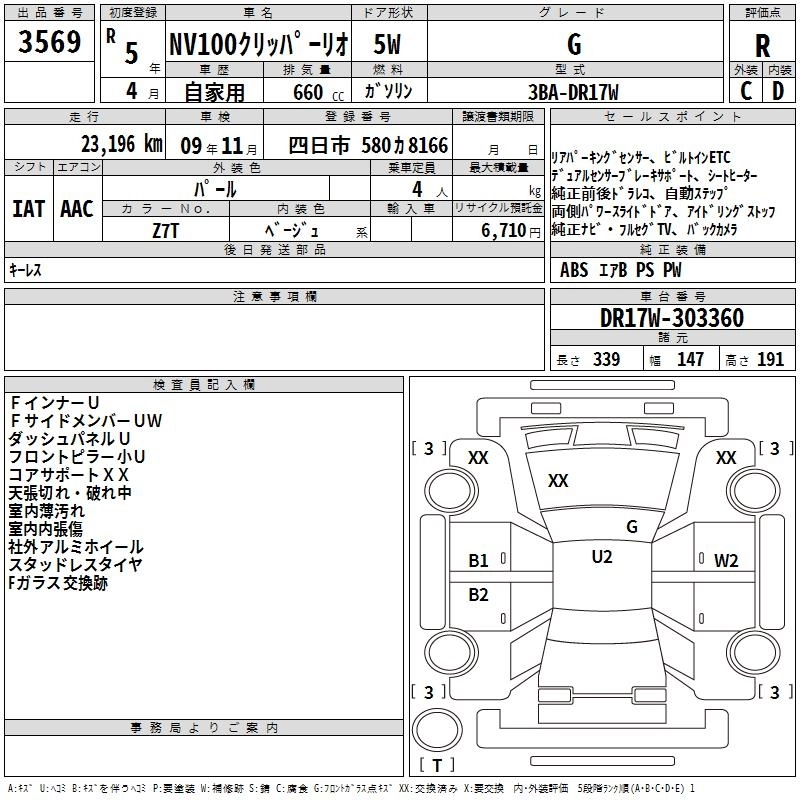800x800 pixels.
Task: Click the exterior color パール
Action: click(x=215, y=190)
